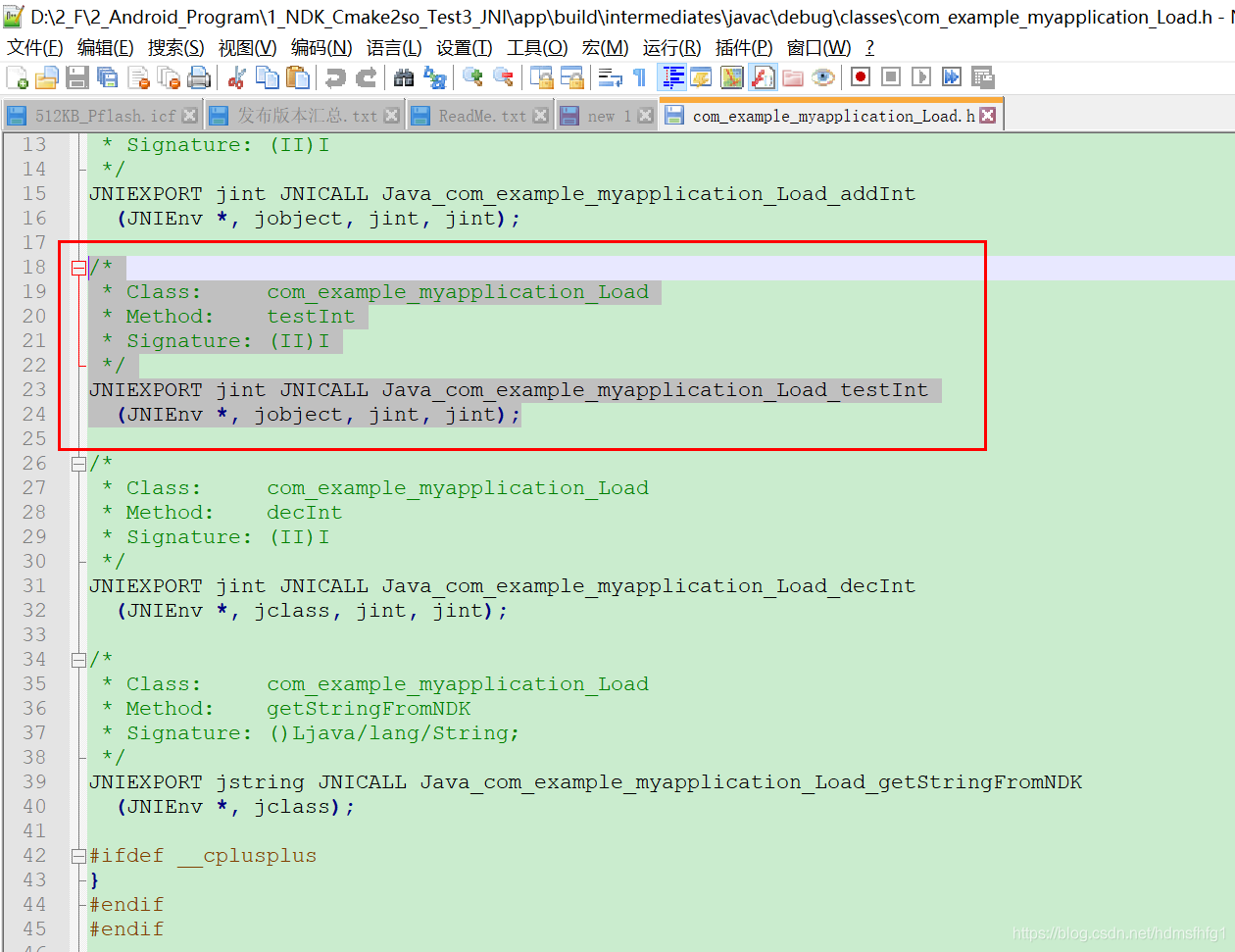Collapse the comment fold at line 34

[x=78, y=660]
